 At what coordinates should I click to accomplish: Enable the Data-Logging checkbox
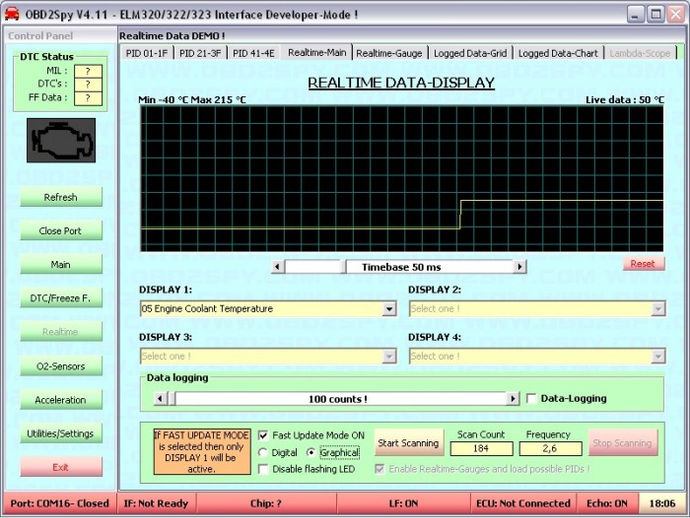coord(531,399)
